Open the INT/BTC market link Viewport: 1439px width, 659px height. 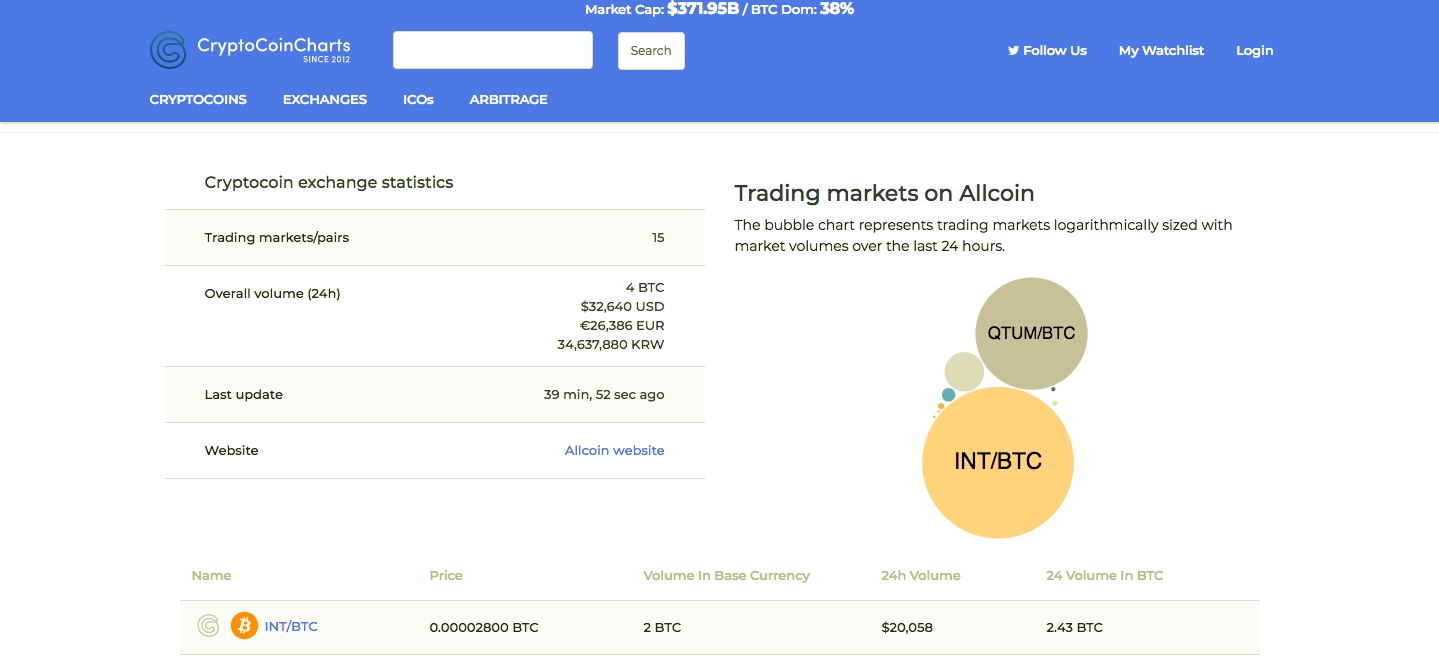coord(291,626)
